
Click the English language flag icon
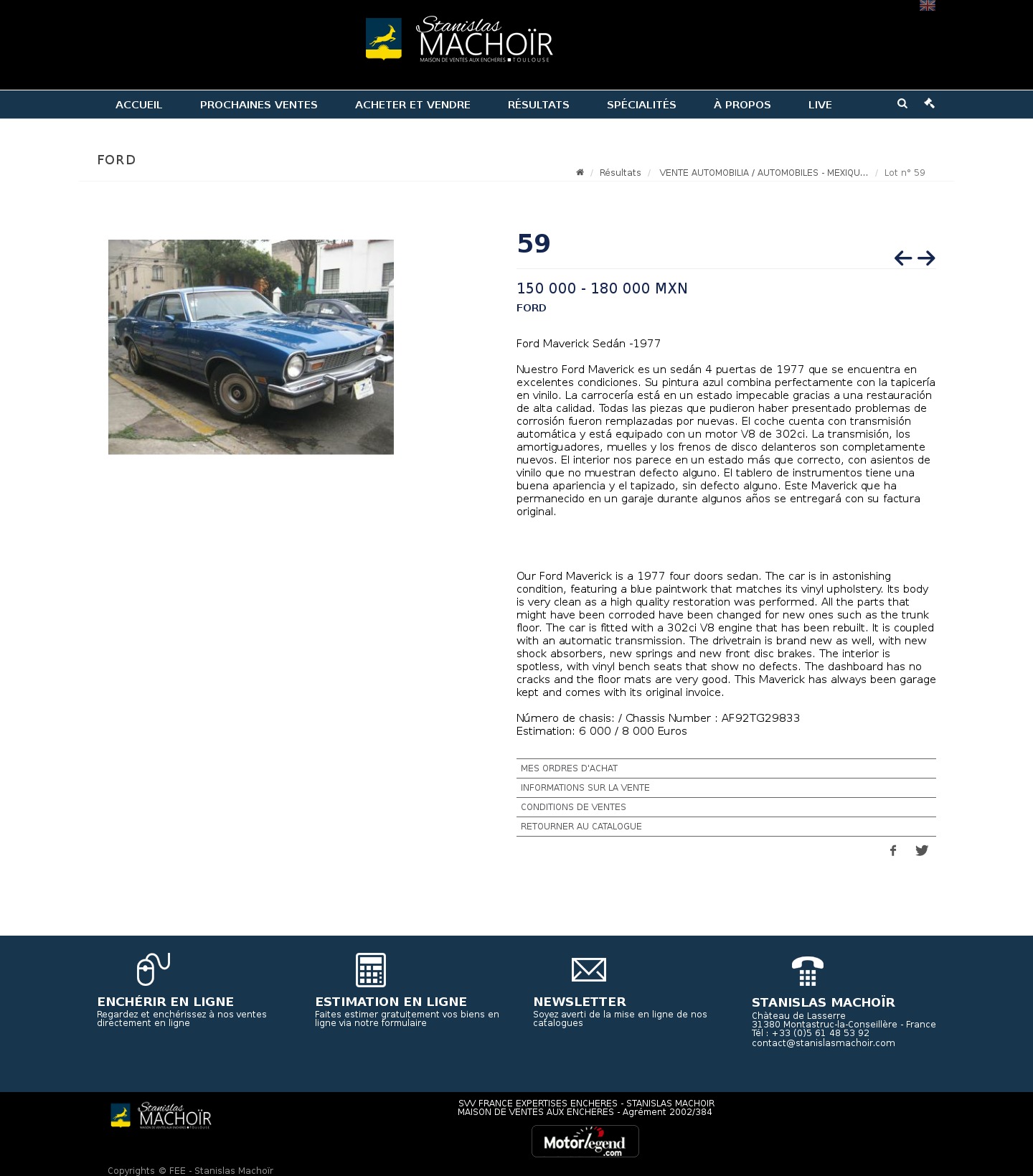[x=927, y=5]
